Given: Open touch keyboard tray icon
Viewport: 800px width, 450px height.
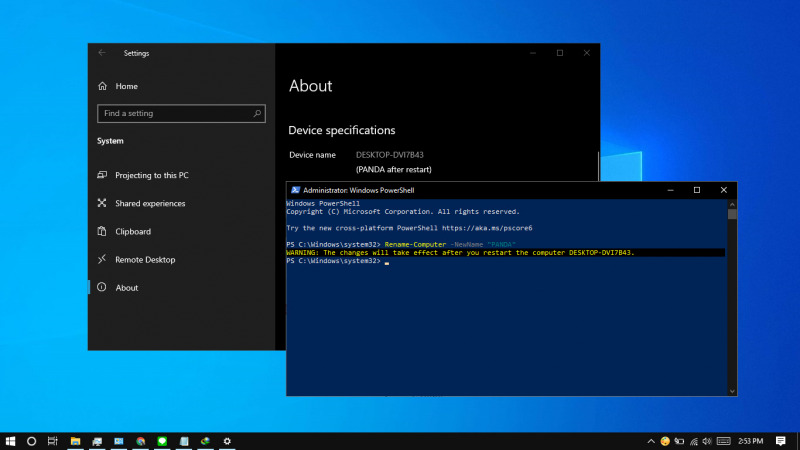Looking at the screenshot, I should [x=723, y=441].
